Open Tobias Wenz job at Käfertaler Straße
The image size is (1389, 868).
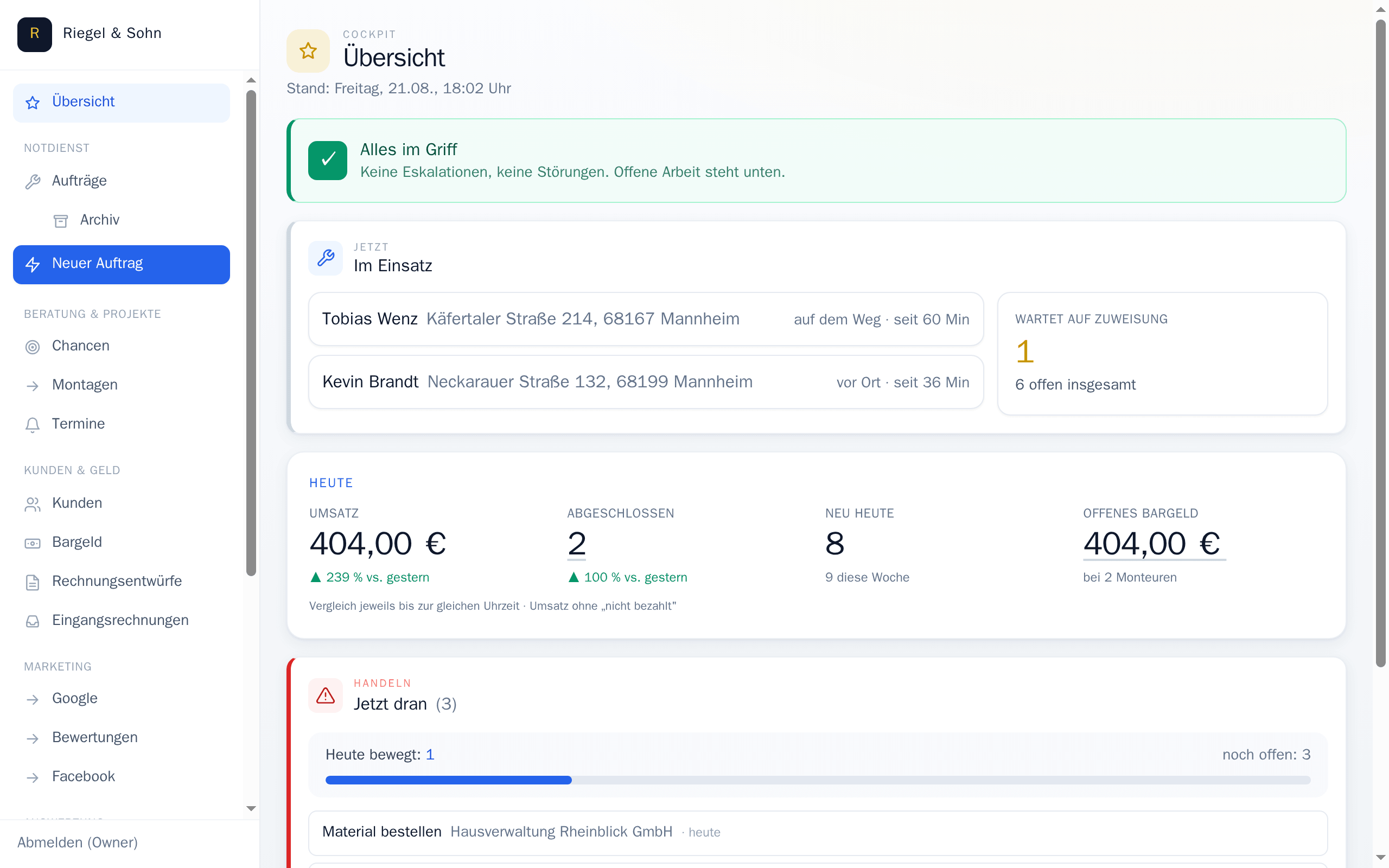[646, 318]
